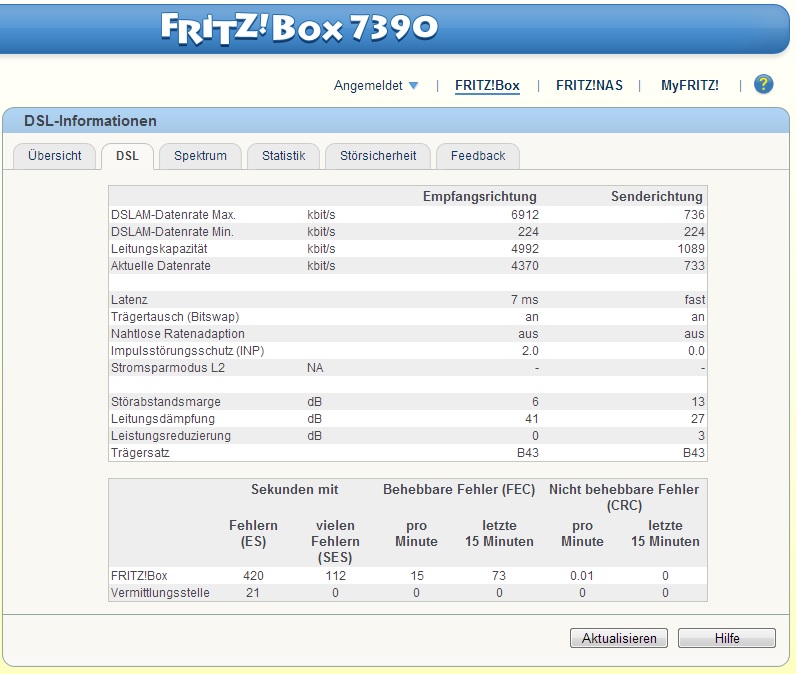The height and width of the screenshot is (674, 798).
Task: Select the INP value 0.0
Action: pyautogui.click(x=696, y=351)
